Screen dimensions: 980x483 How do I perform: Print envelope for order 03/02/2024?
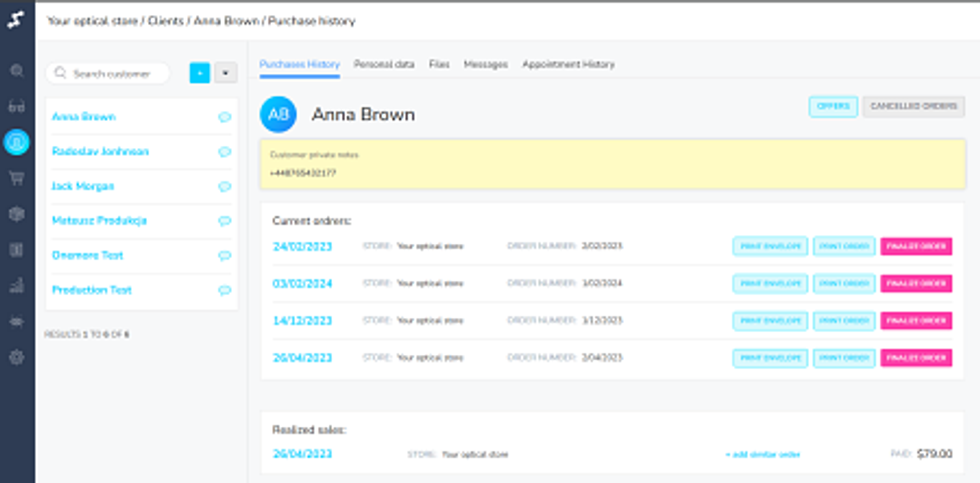pyautogui.click(x=769, y=283)
